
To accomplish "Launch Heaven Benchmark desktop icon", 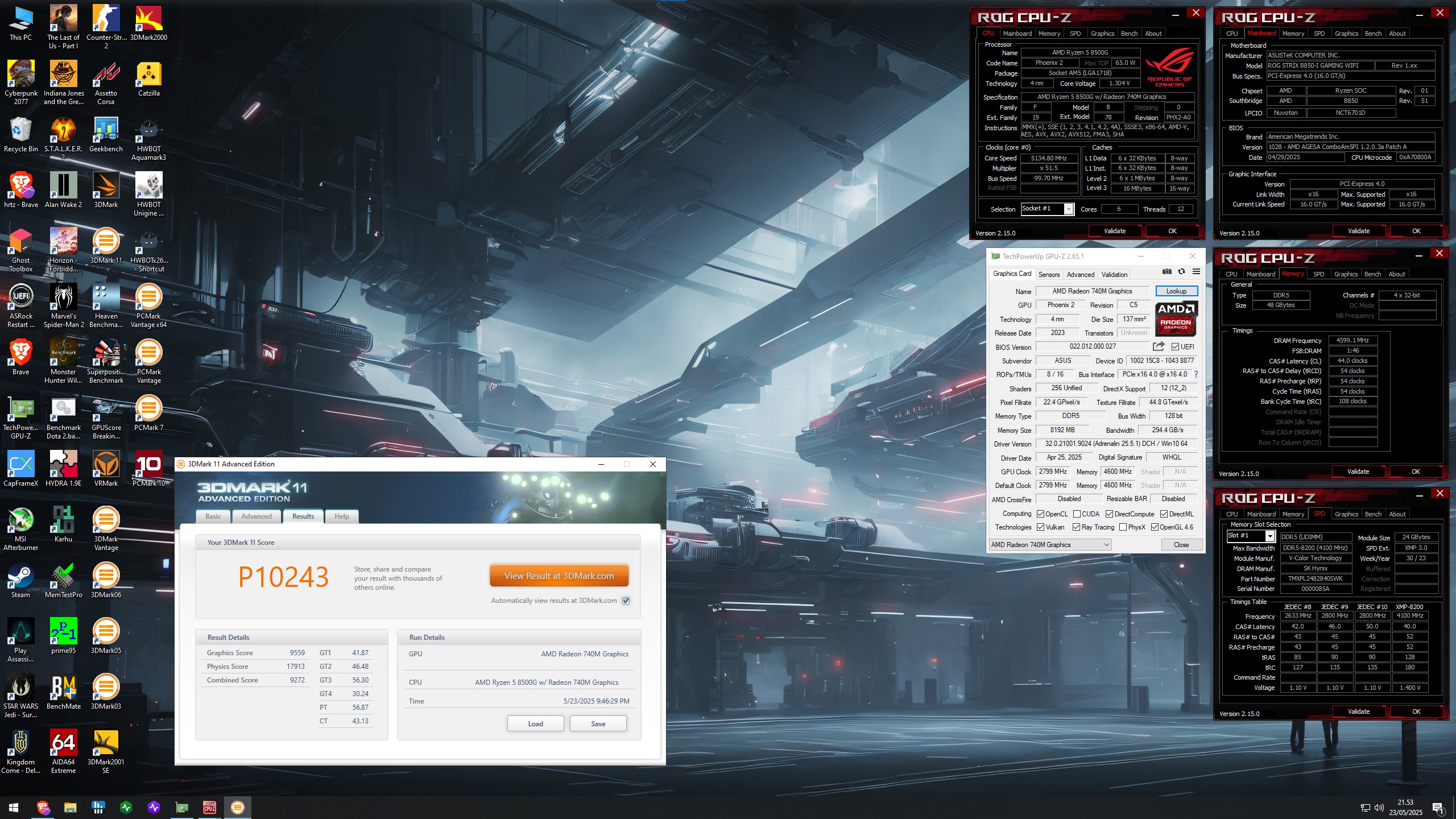I will pyautogui.click(x=106, y=305).
